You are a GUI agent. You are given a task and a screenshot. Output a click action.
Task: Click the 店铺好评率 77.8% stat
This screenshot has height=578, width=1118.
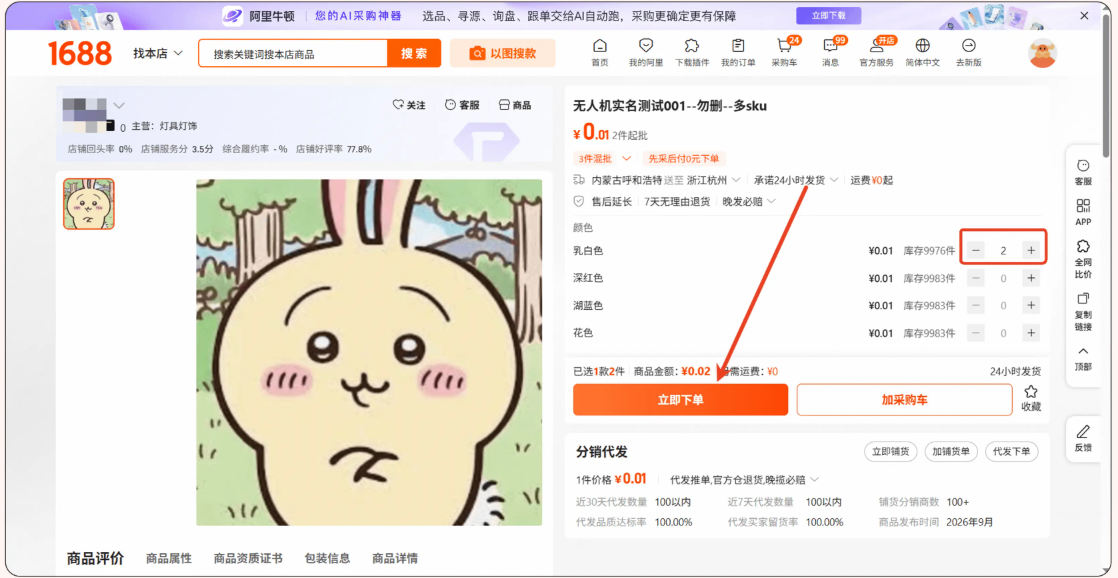click(334, 149)
